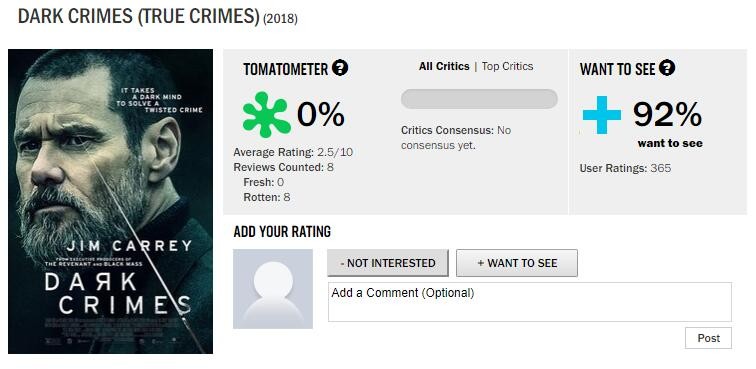Click the green rotten splat icon
Viewport: 756px width, 369px height.
coord(267,114)
